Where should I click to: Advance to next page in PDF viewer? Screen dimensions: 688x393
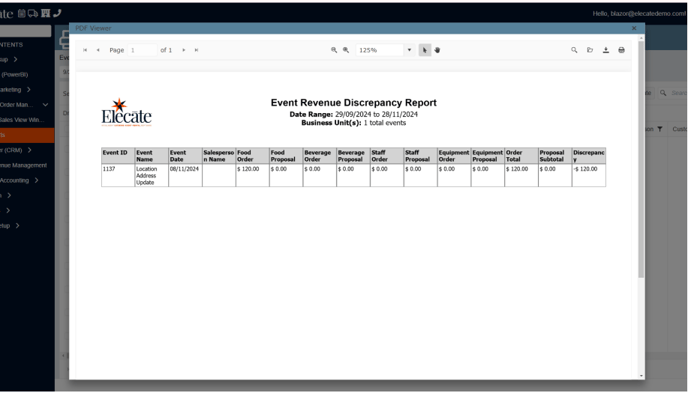(x=184, y=50)
